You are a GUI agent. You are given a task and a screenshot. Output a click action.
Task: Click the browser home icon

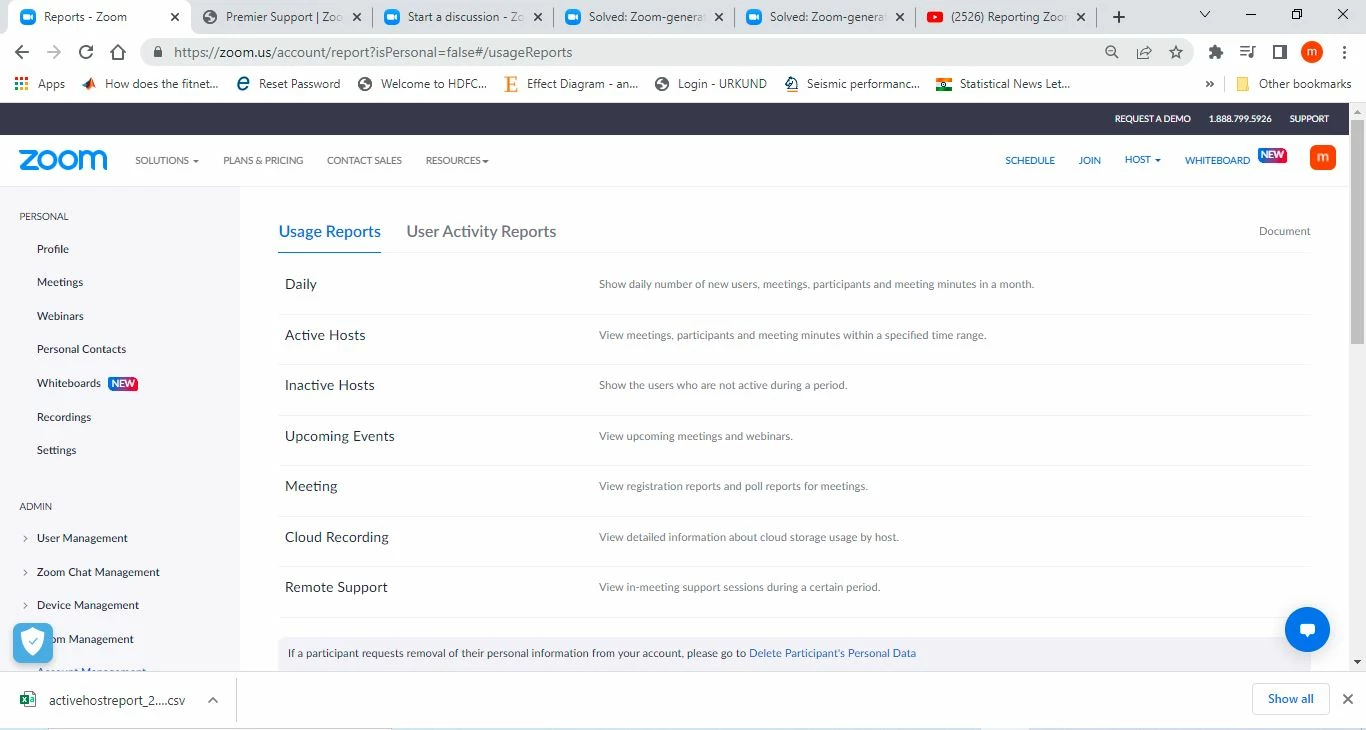click(x=118, y=52)
